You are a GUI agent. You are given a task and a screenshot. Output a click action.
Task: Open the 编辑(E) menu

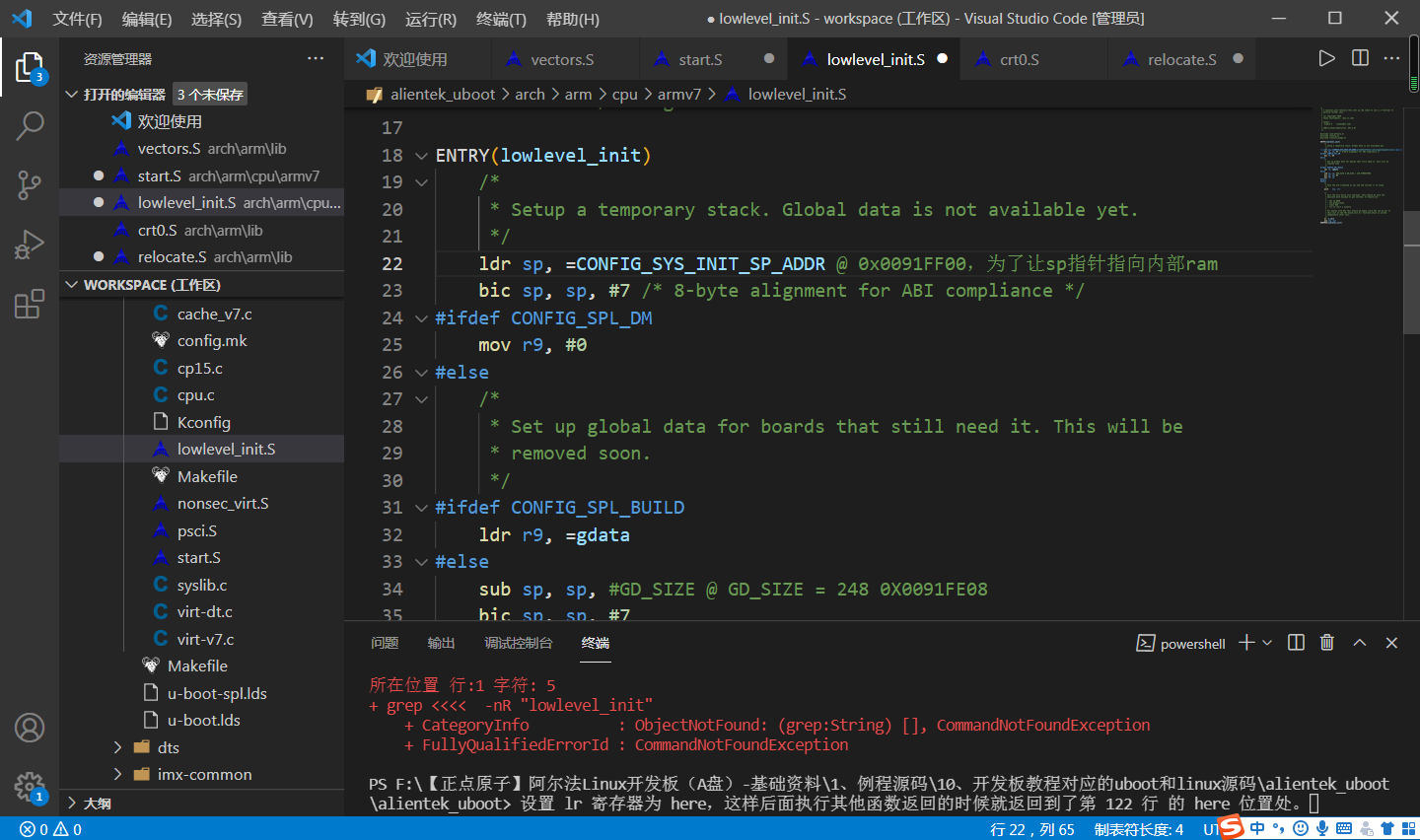(x=147, y=19)
